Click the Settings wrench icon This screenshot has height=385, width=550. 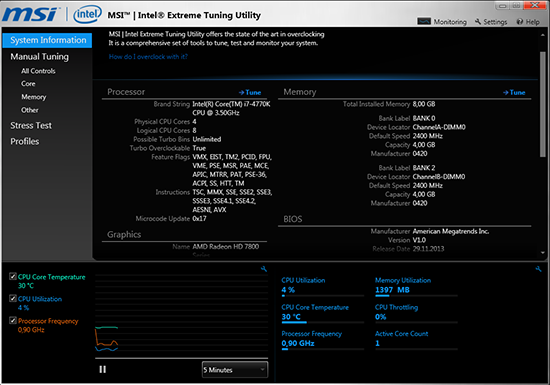pos(478,21)
